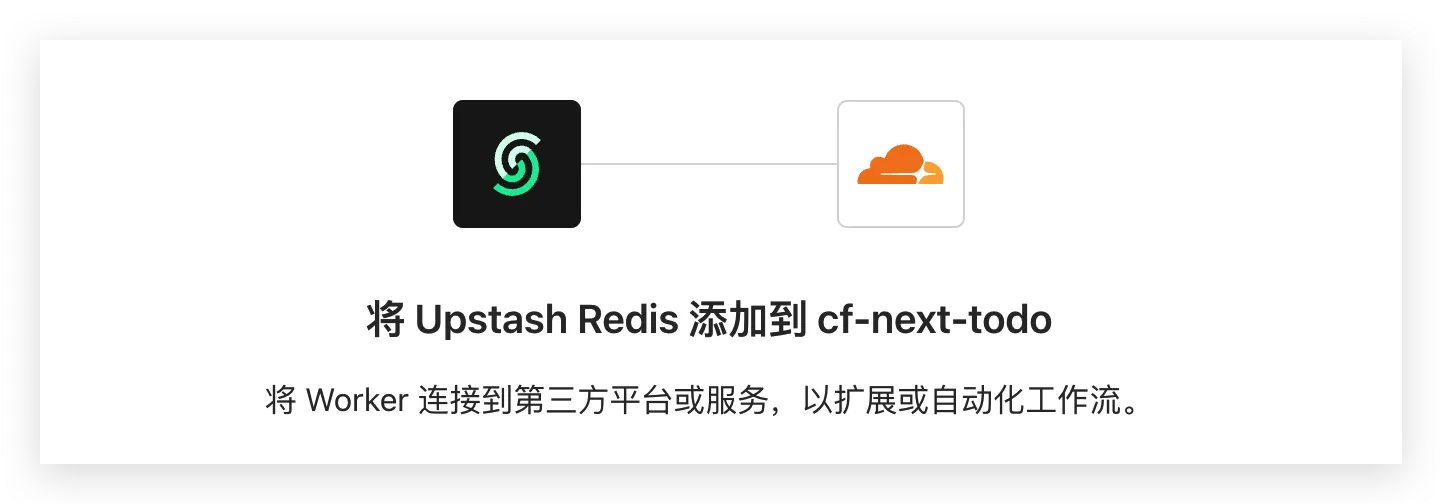Click the Upstash Redis logo tile
The image size is (1442, 504).
tap(517, 164)
